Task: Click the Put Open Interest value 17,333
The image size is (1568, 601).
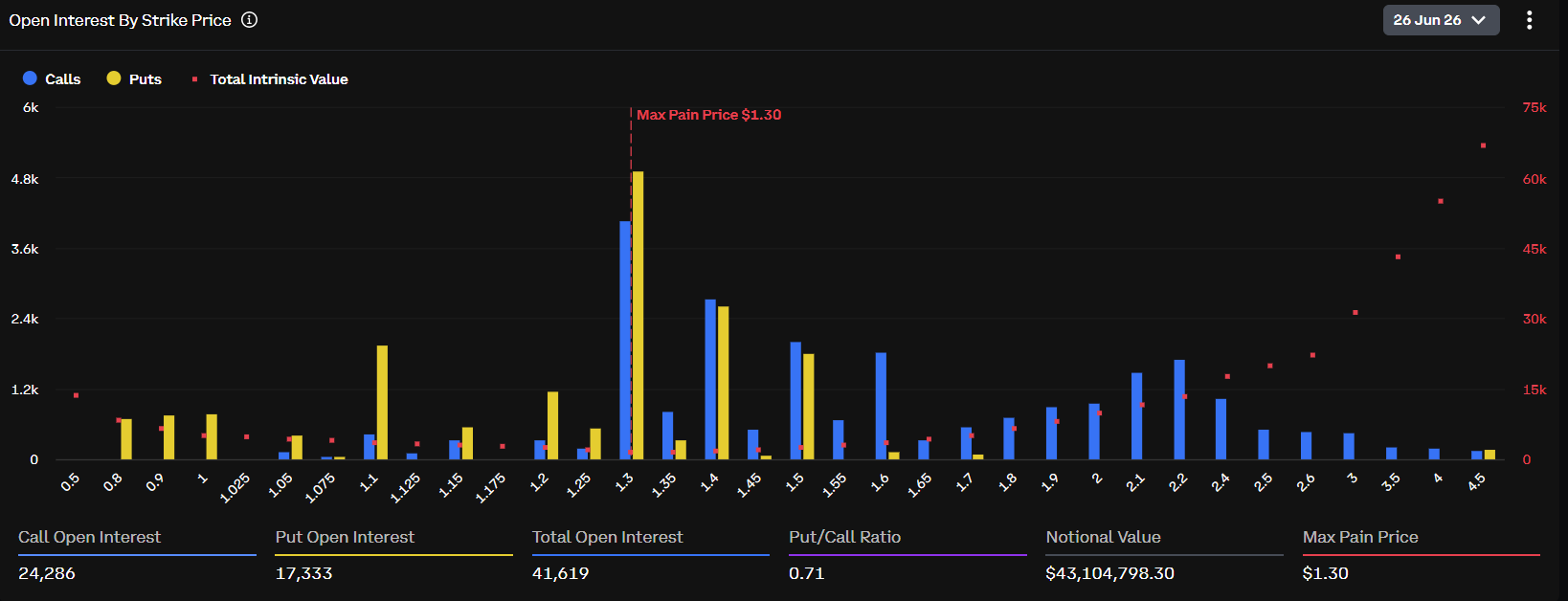Action: [x=303, y=573]
